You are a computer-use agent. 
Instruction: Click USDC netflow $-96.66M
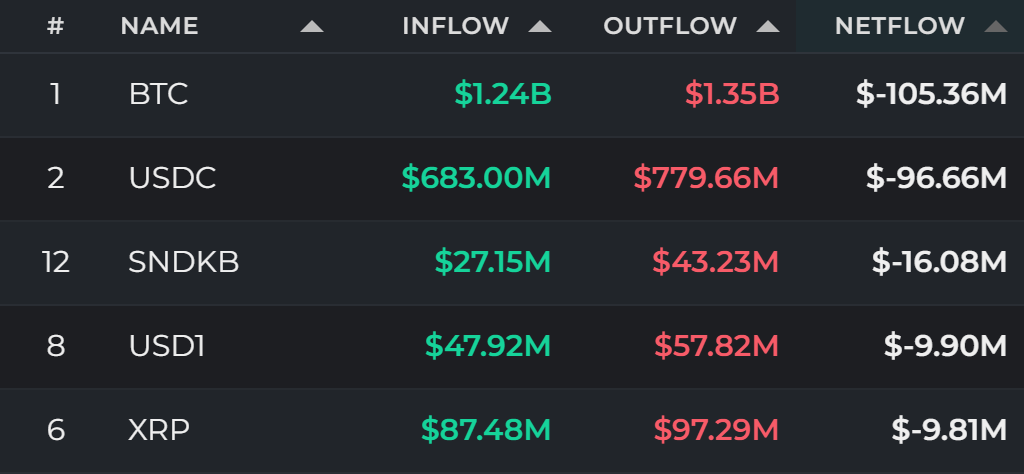tap(936, 178)
